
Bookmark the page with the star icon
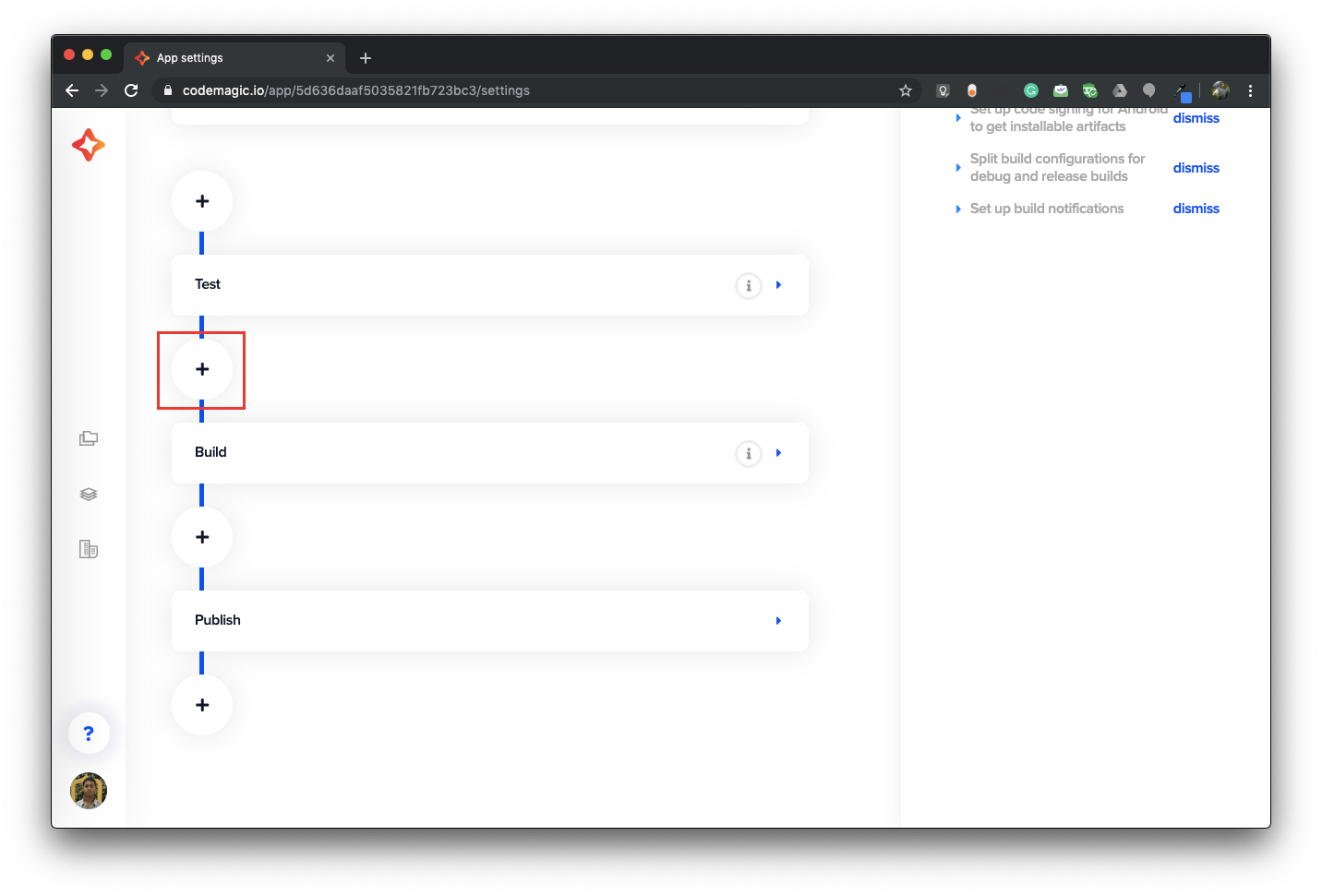pyautogui.click(x=905, y=90)
